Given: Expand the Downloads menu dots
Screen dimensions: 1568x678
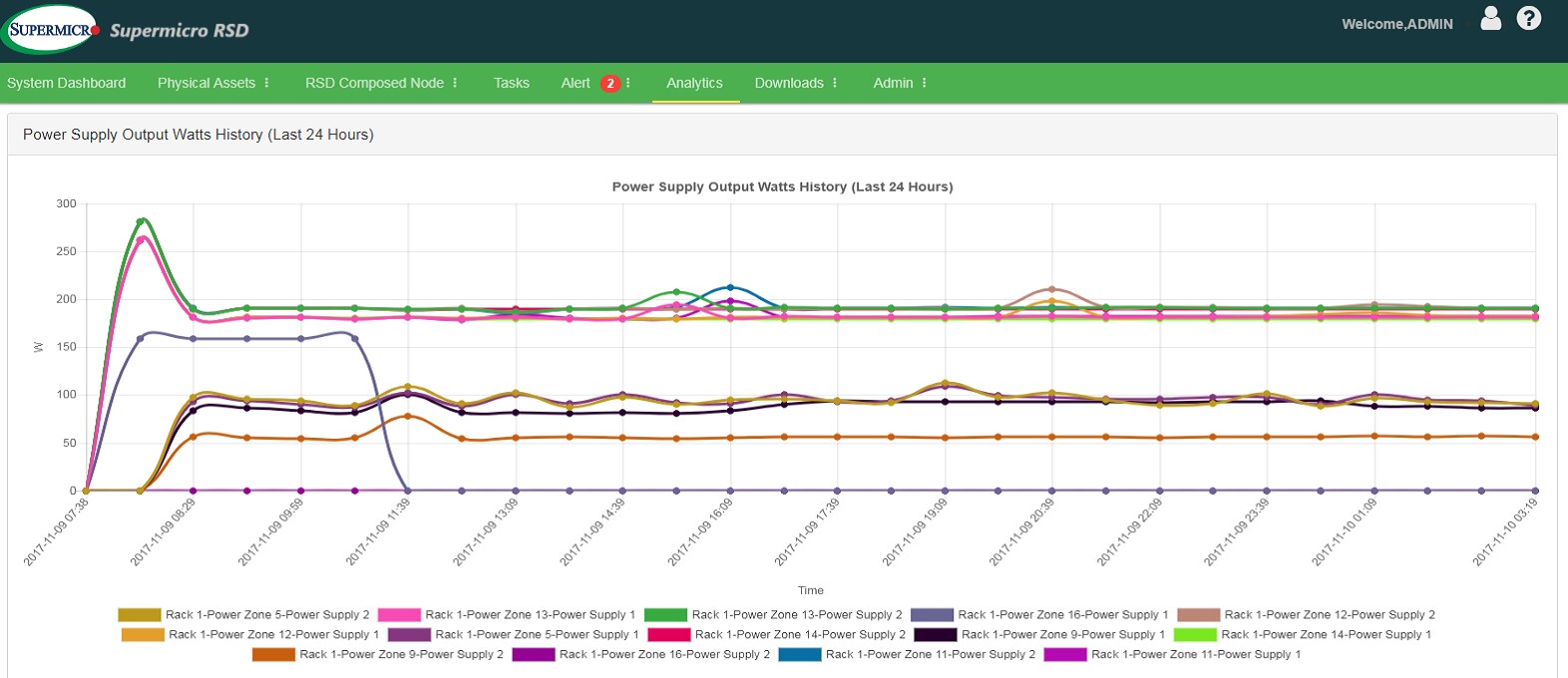Looking at the screenshot, I should pyautogui.click(x=835, y=83).
